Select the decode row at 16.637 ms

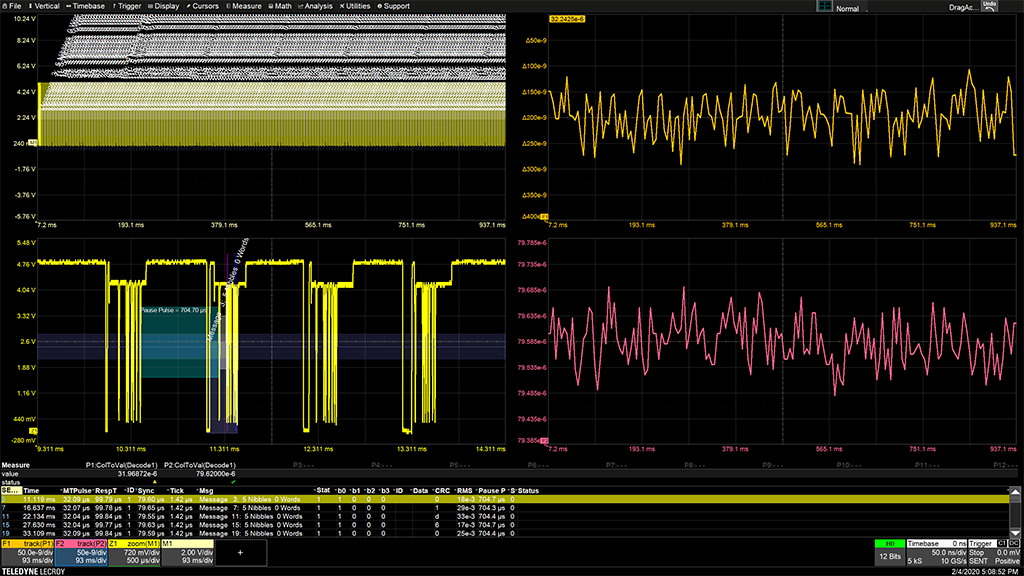click(504, 507)
